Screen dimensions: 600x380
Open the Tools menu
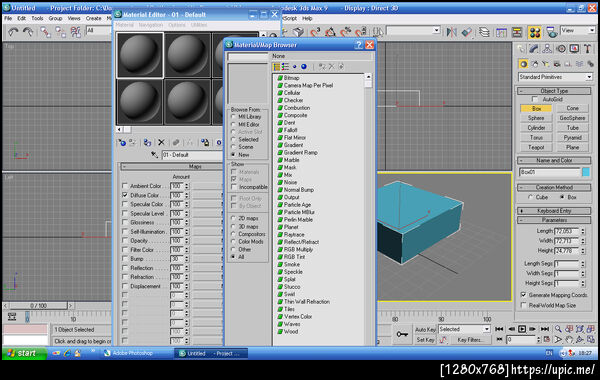37,18
